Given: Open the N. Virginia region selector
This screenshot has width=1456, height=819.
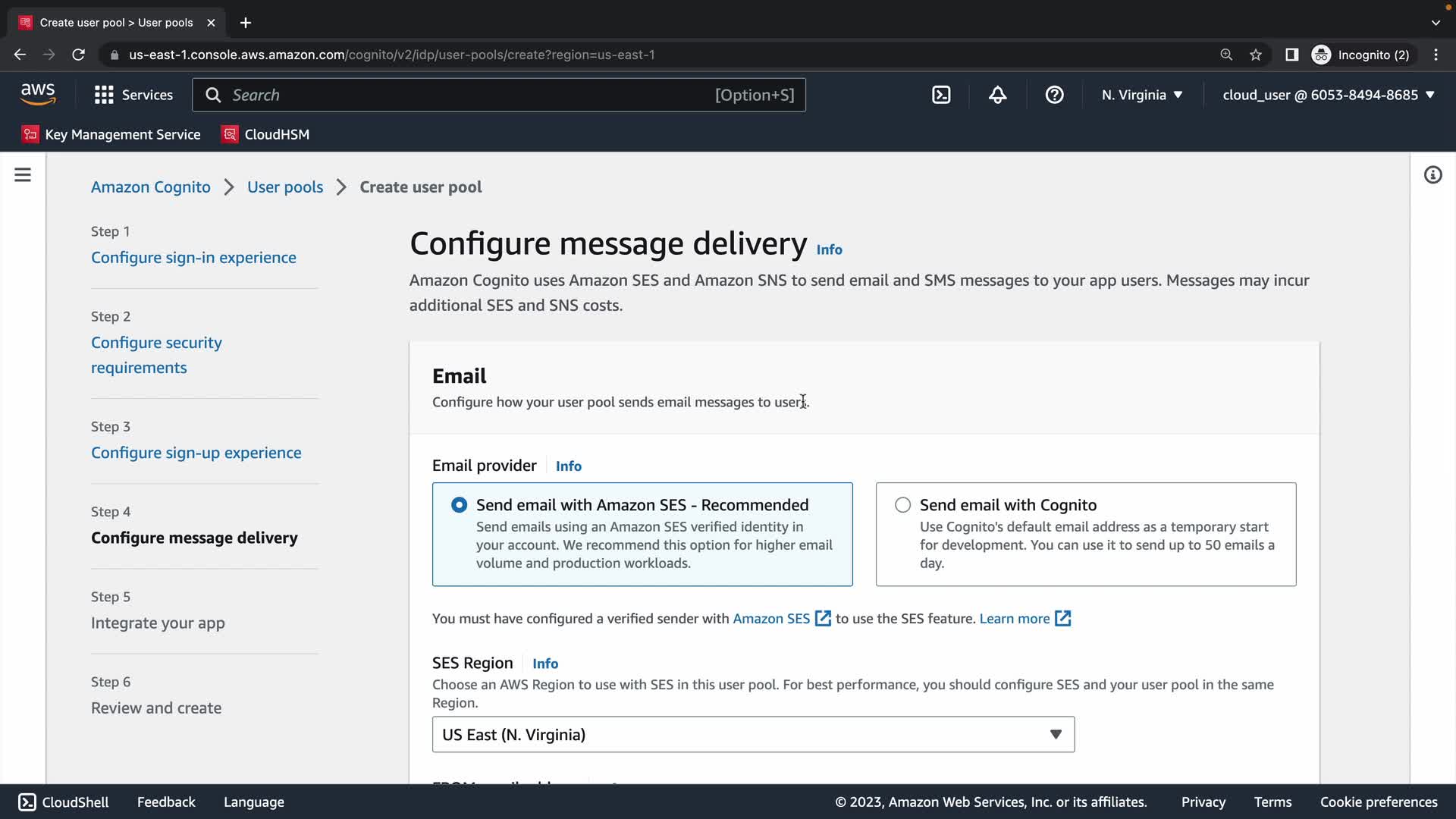Looking at the screenshot, I should pos(1142,95).
